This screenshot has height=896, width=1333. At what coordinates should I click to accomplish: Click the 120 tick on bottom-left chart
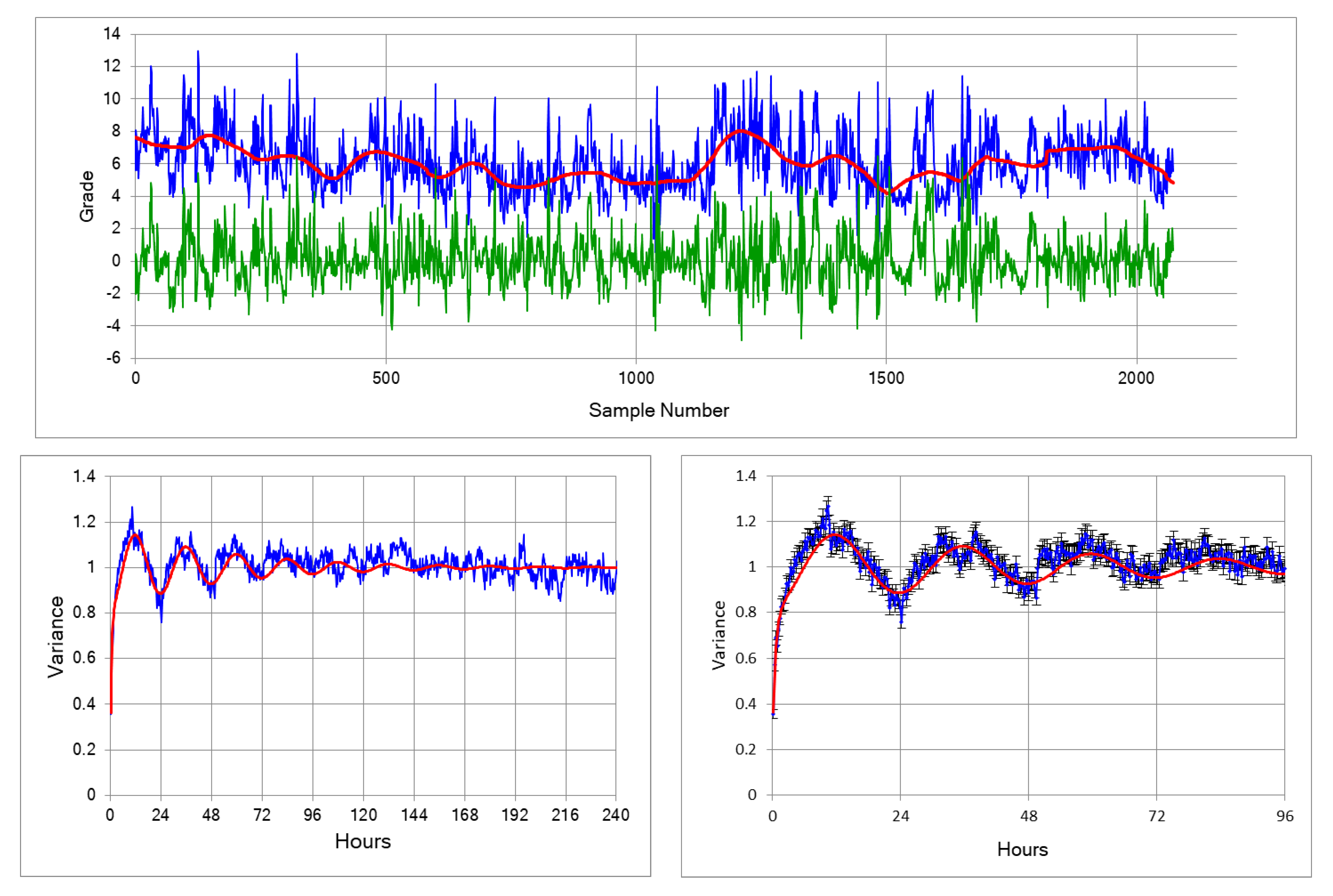coord(364,815)
